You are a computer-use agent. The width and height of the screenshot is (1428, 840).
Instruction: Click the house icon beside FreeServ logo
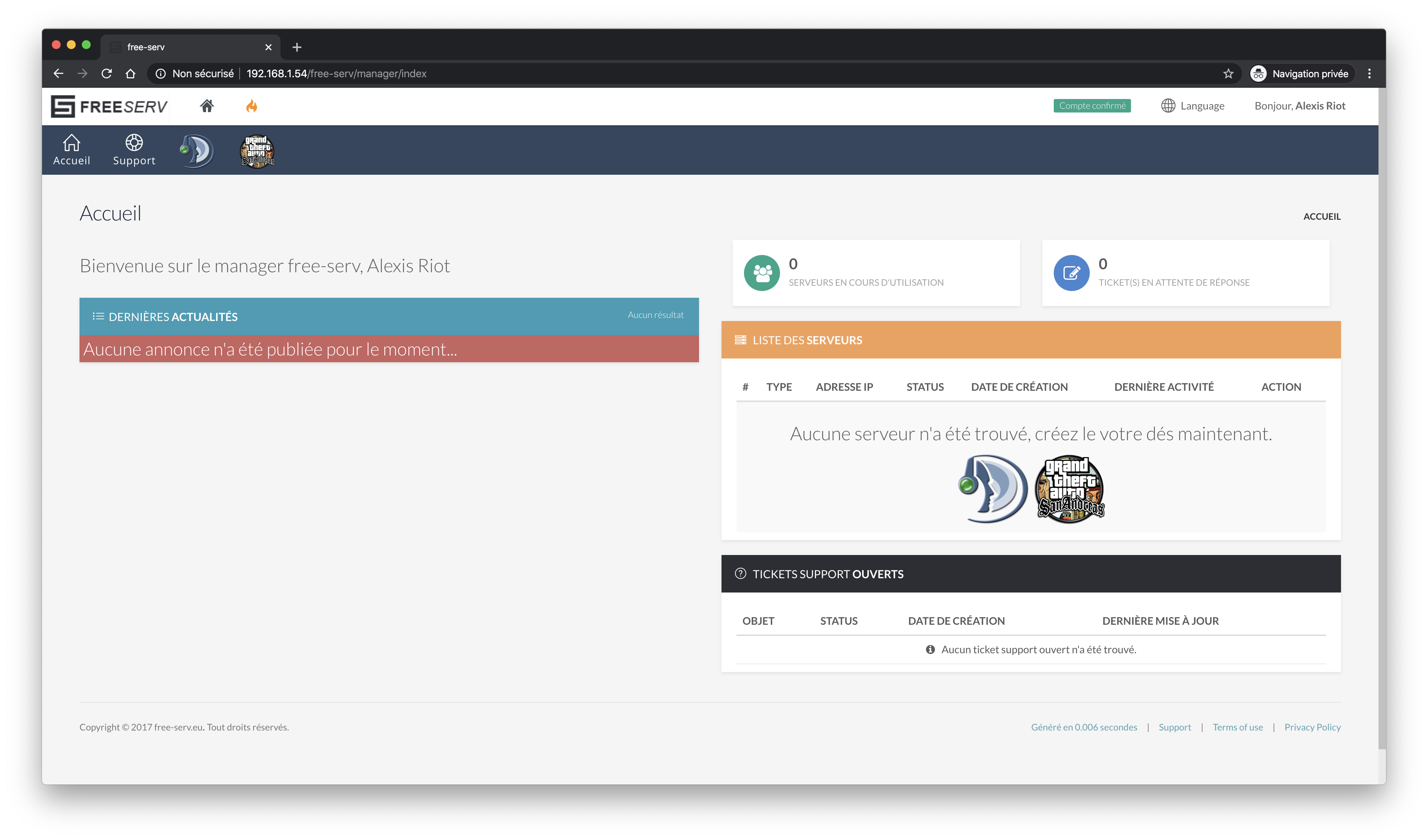click(x=207, y=106)
